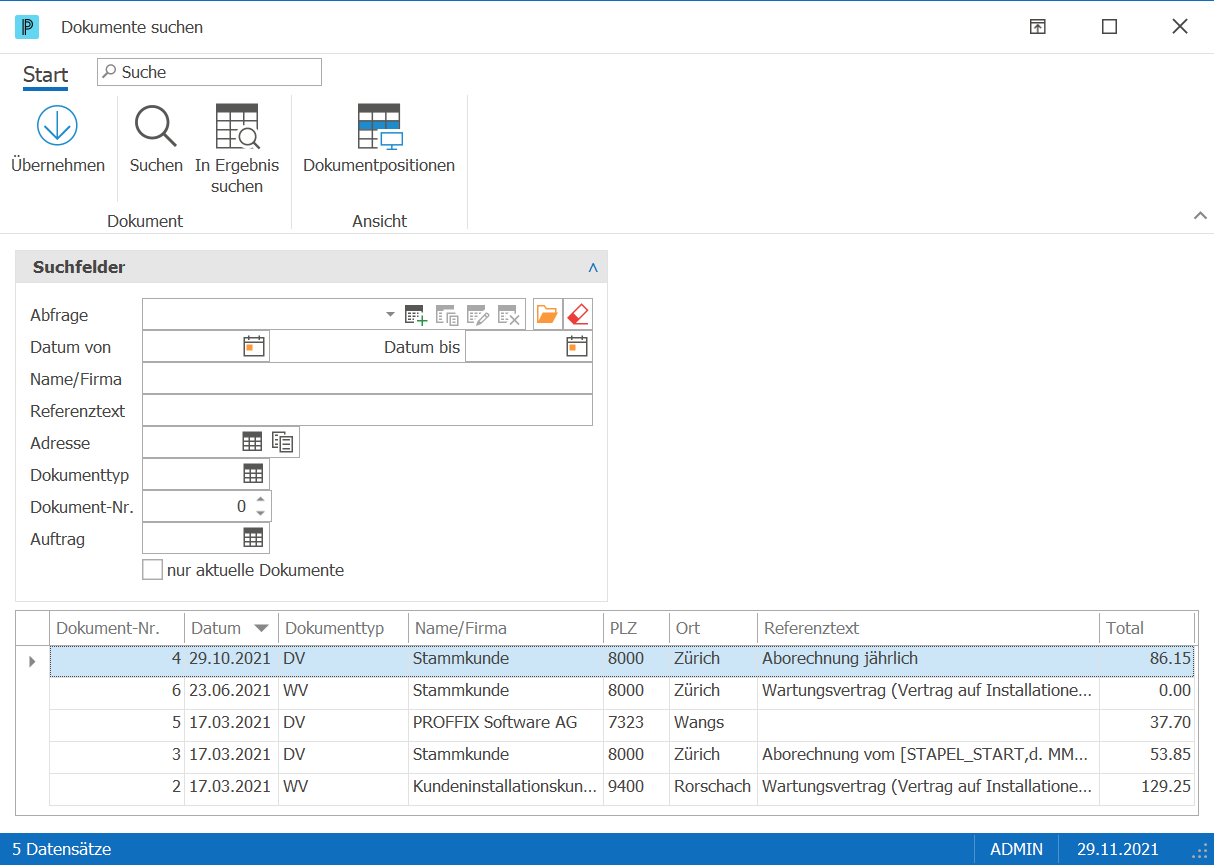Sort by the Total column header
Screen dimensions: 1214x865
[x=1146, y=629]
